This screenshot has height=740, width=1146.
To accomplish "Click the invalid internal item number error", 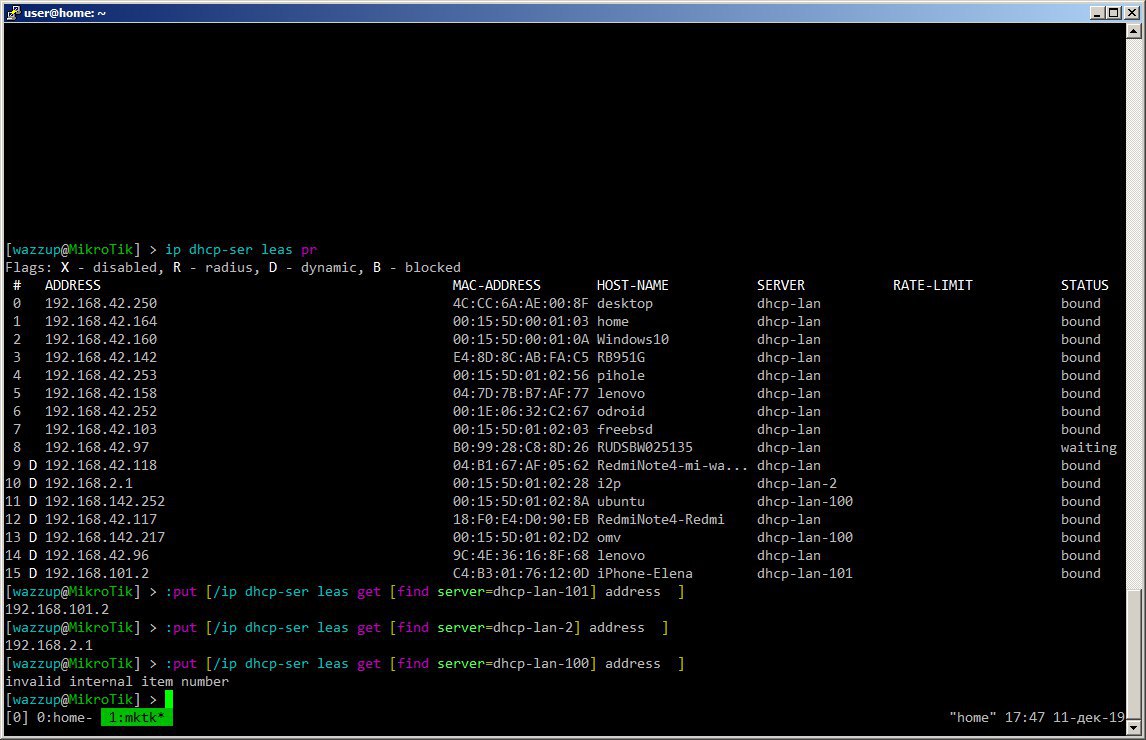I will 117,682.
